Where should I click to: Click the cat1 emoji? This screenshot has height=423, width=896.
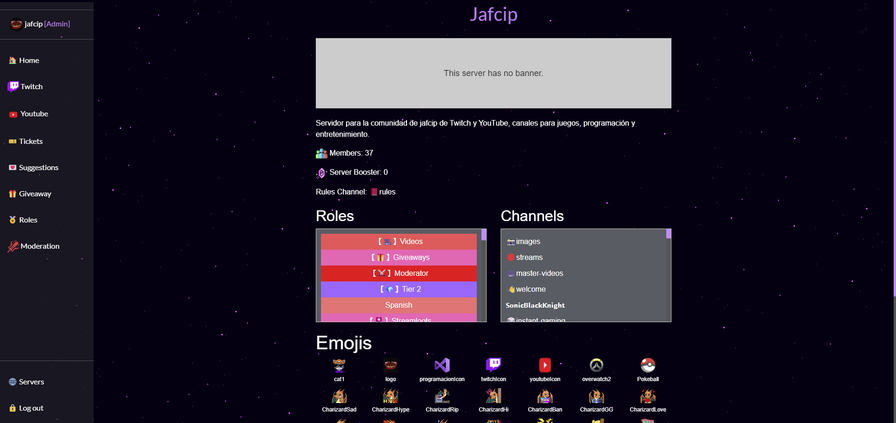(x=339, y=365)
